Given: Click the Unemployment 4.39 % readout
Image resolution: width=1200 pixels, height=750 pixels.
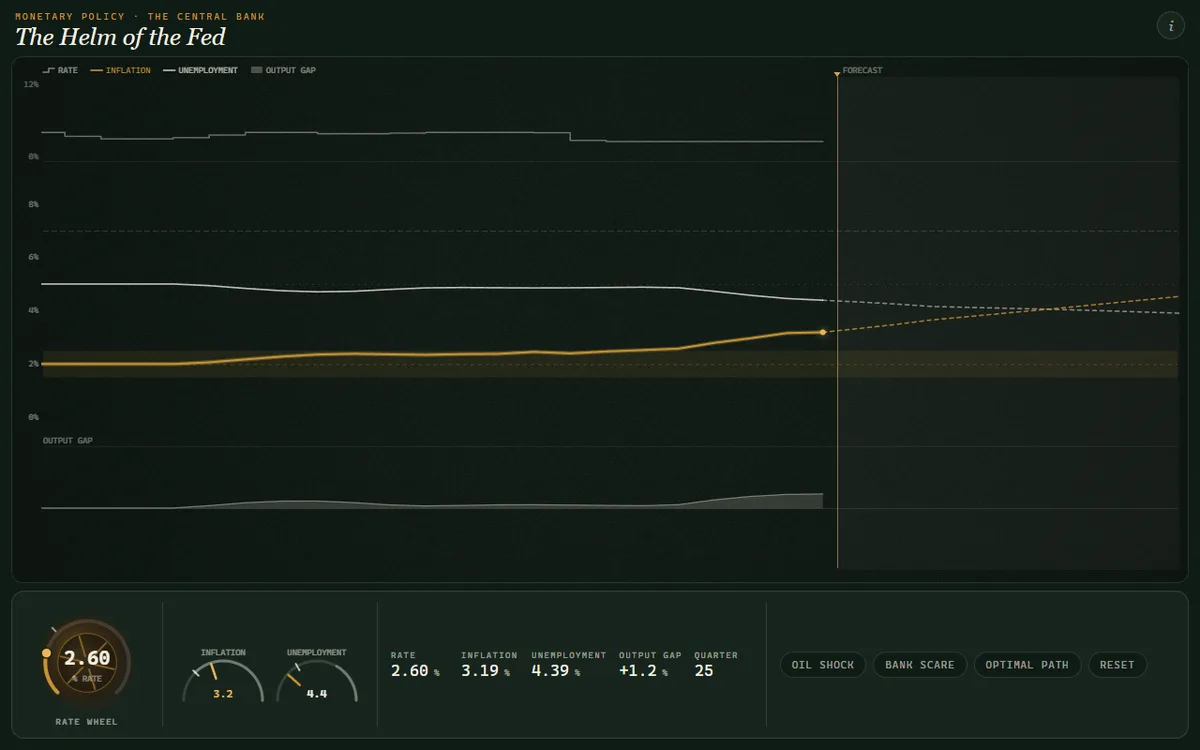Looking at the screenshot, I should click(569, 664).
